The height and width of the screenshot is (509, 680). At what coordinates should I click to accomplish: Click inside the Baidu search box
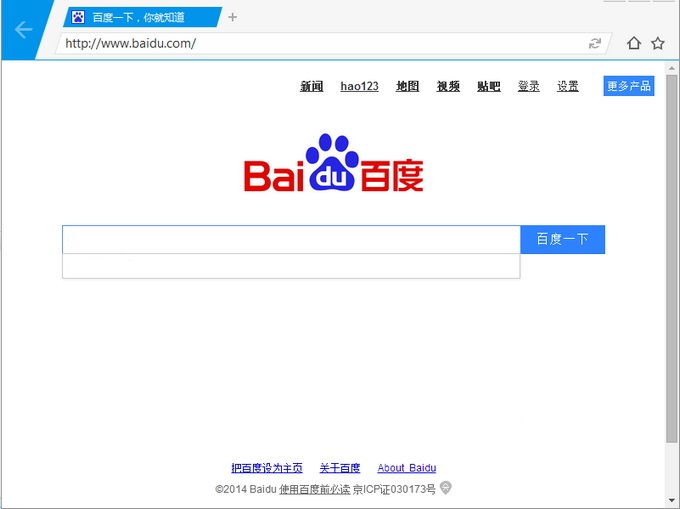[291, 239]
